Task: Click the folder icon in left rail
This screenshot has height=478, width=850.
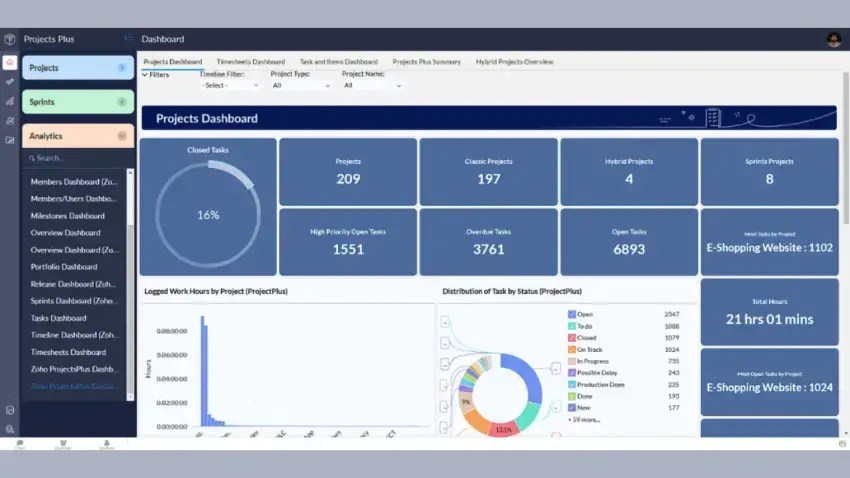Action: [x=10, y=140]
